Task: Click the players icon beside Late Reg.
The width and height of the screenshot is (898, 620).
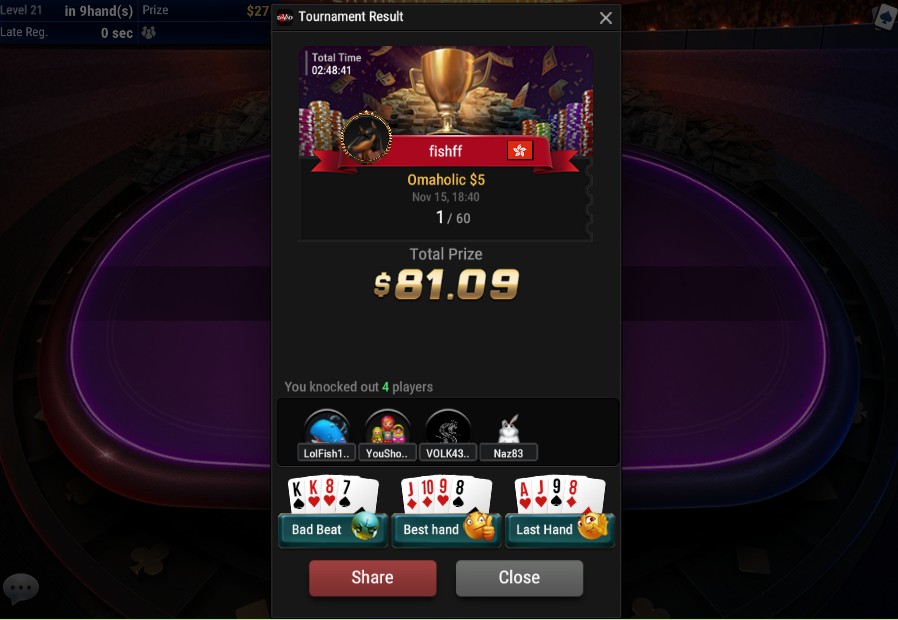Action: pyautogui.click(x=149, y=33)
